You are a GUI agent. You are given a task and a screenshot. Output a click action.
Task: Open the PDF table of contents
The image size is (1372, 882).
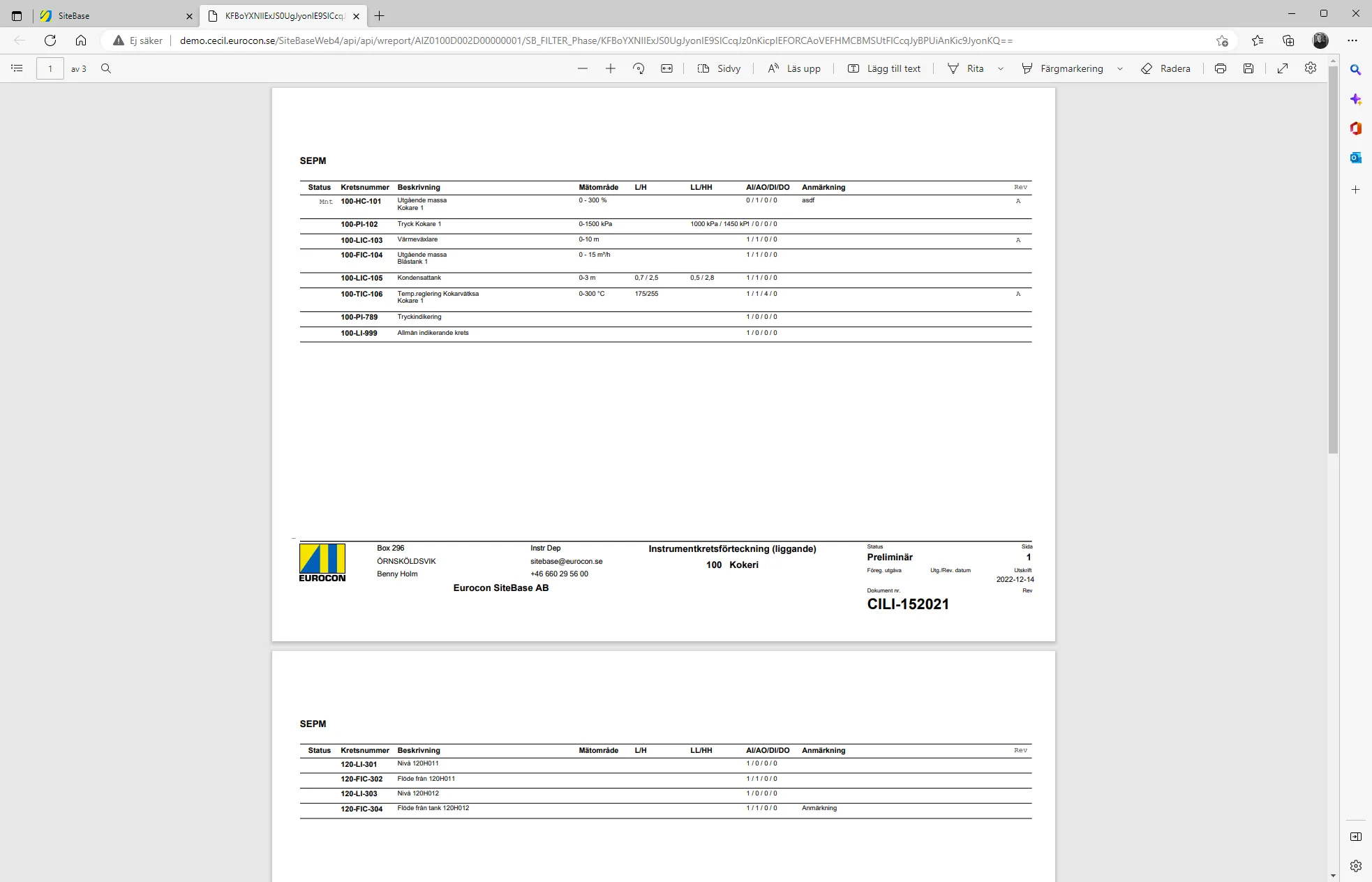(x=17, y=68)
